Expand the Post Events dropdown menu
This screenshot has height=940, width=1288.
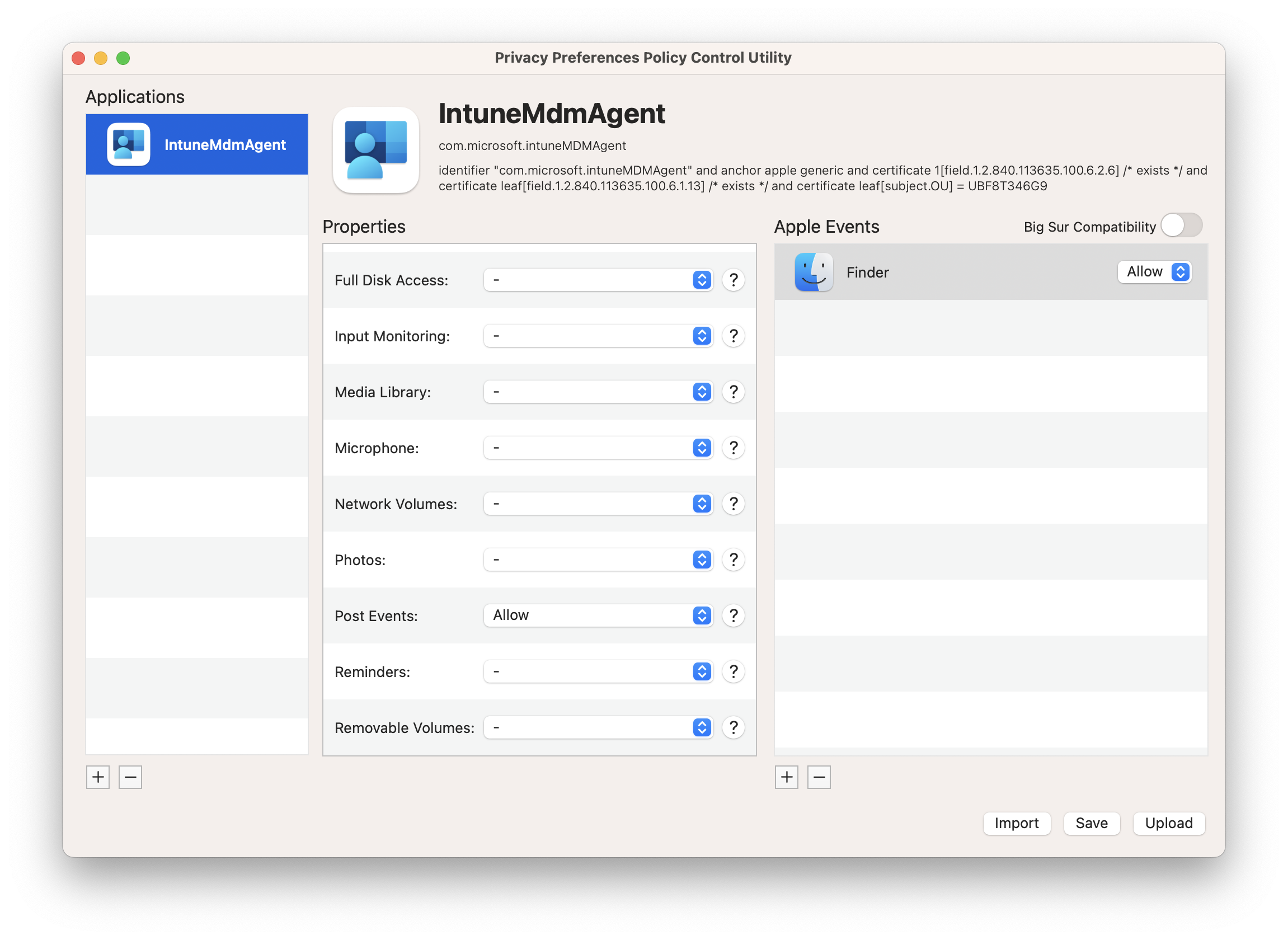coord(703,615)
